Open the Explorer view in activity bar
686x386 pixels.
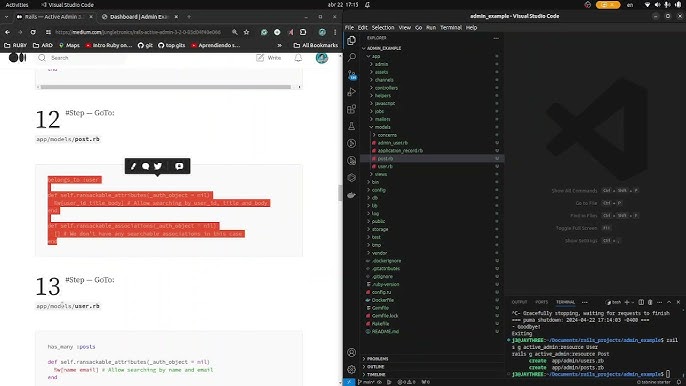(351, 40)
